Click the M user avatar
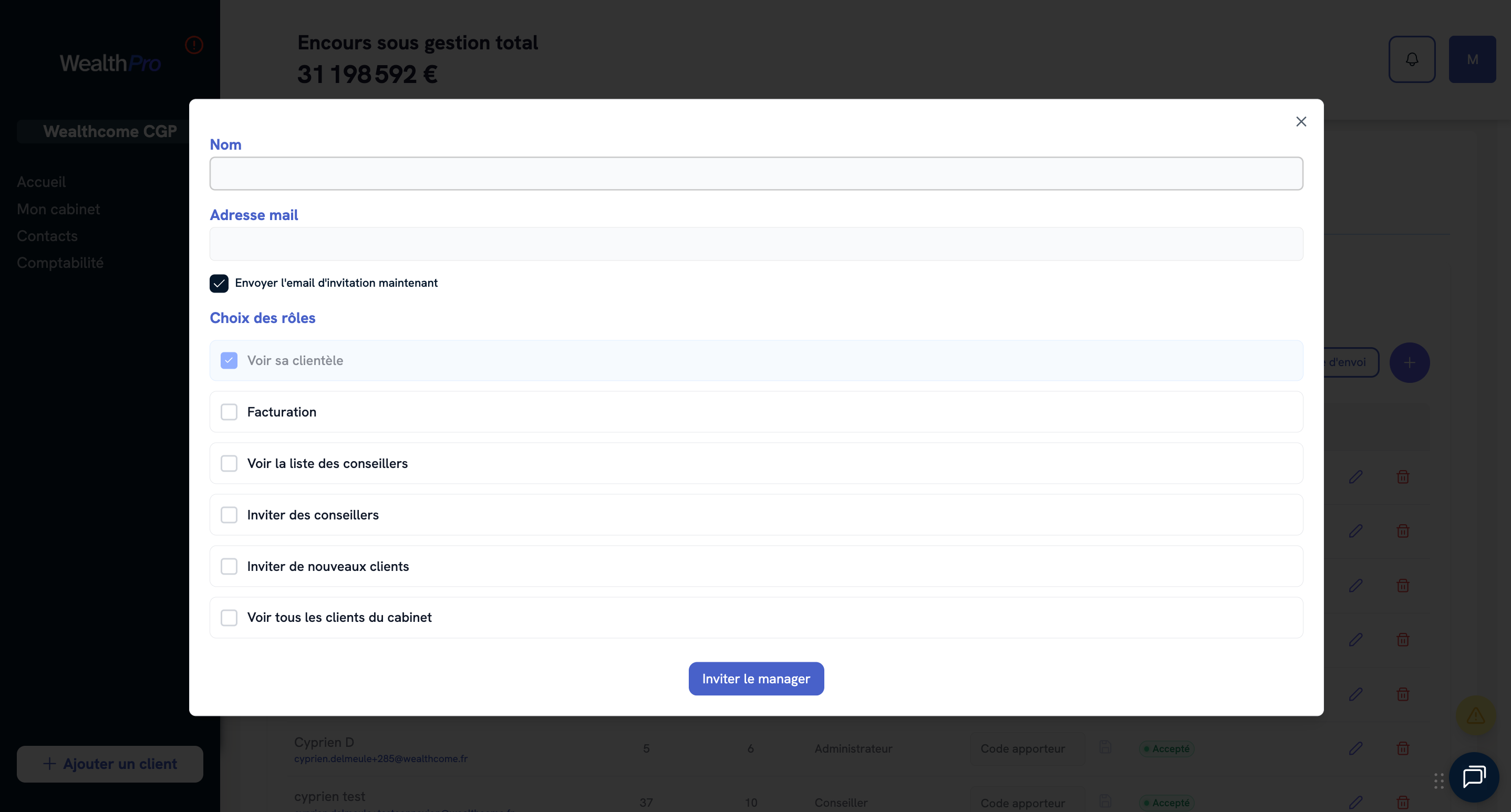 [1472, 59]
